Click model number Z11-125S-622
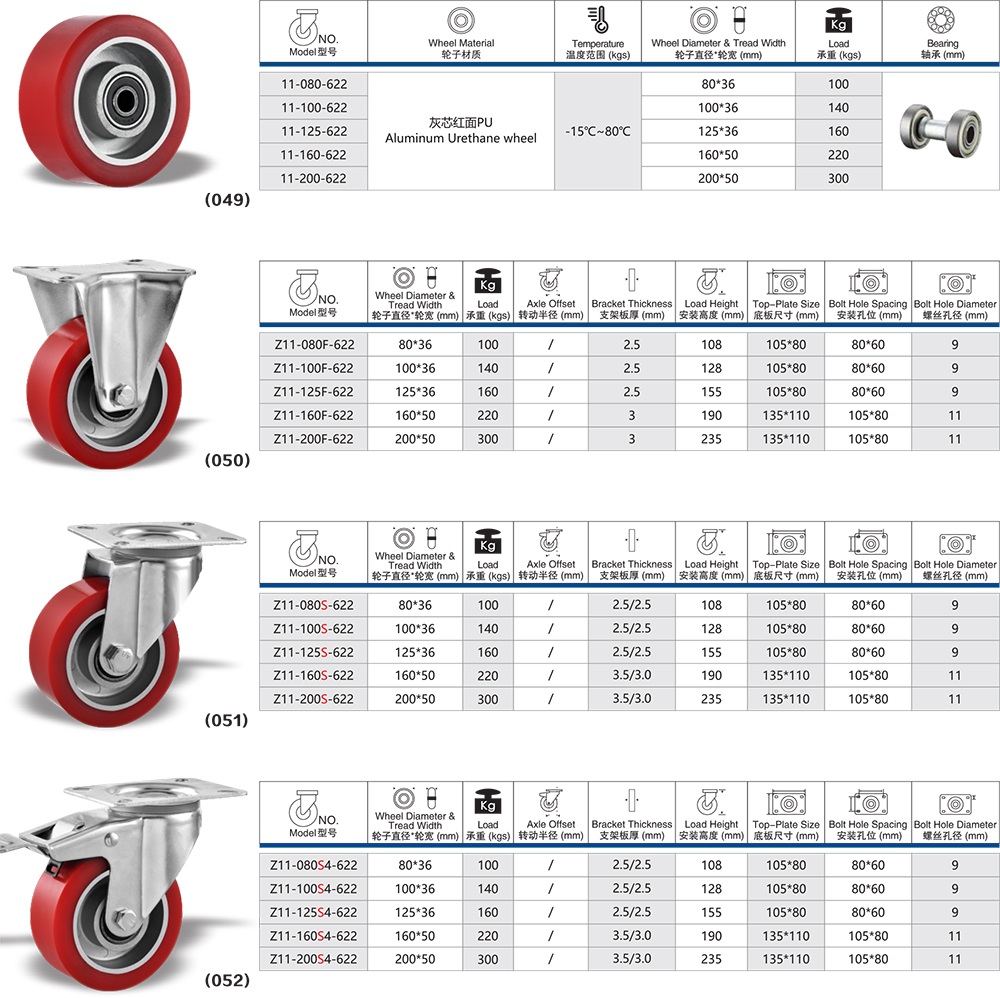The height and width of the screenshot is (998, 1000). [x=314, y=652]
